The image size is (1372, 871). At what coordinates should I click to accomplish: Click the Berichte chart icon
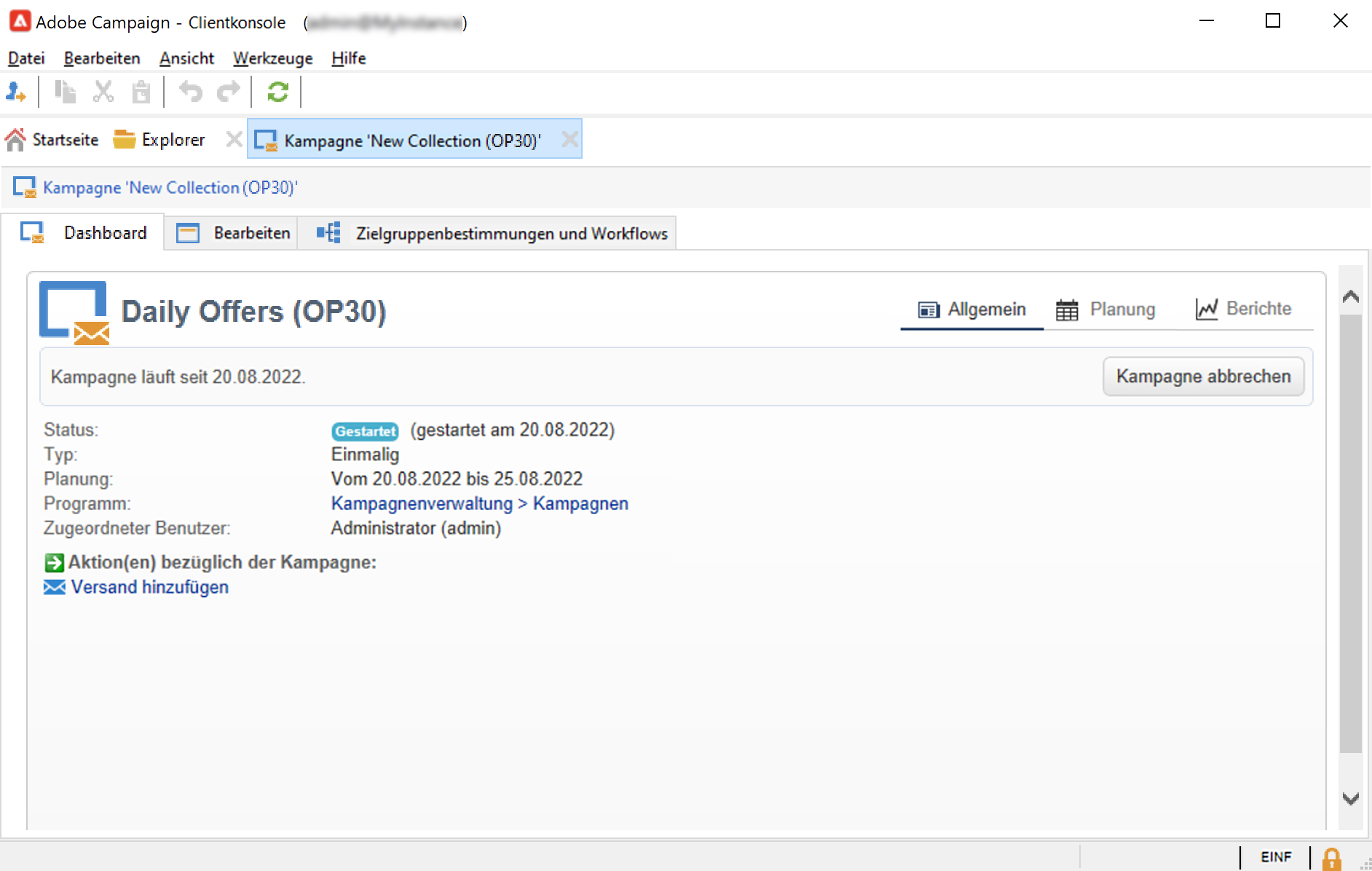tap(1207, 310)
